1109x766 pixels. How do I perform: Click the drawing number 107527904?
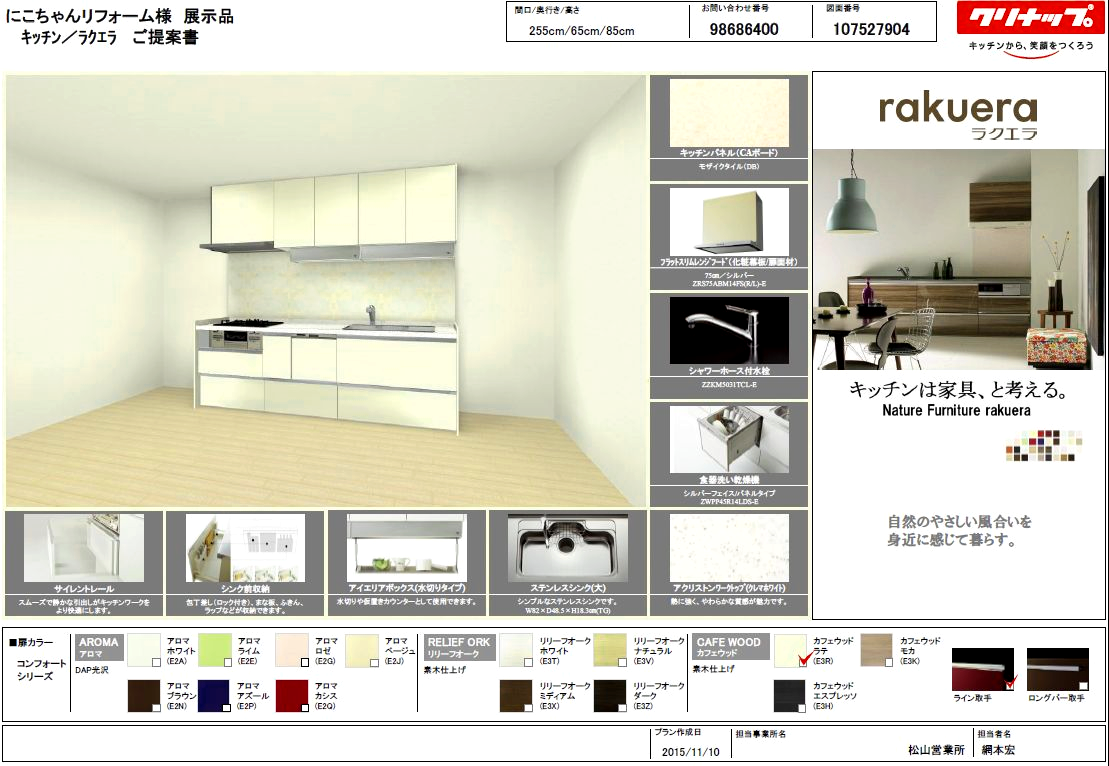[x=871, y=29]
